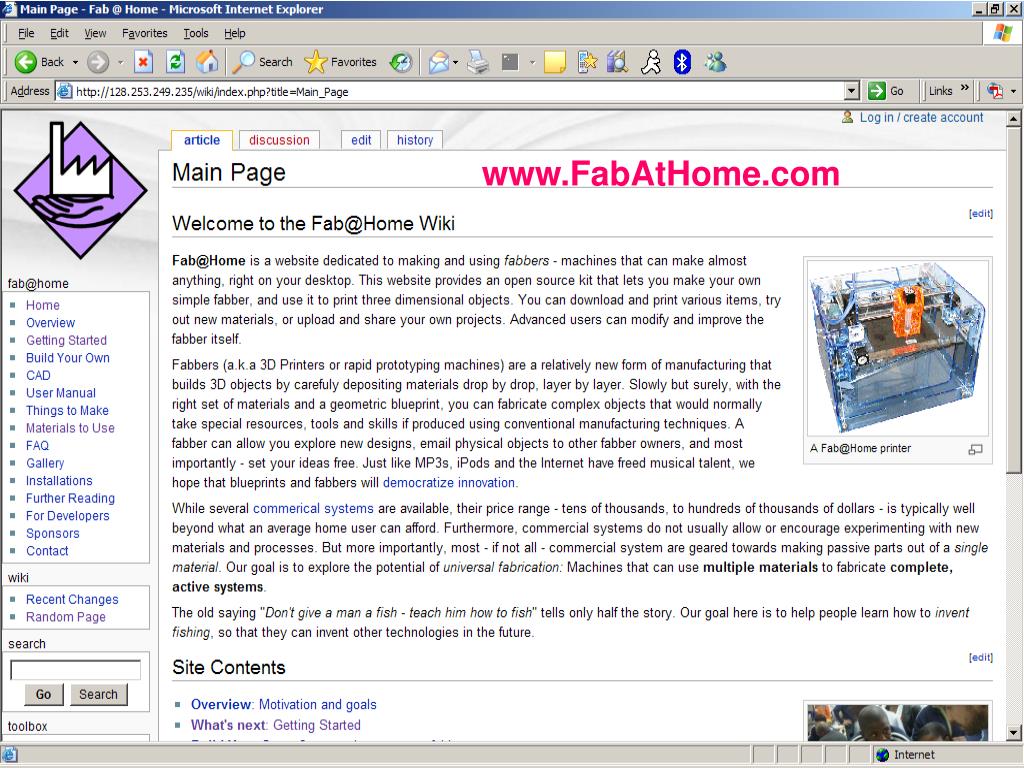Open the Back button history dropdown
The image size is (1024, 768).
(75, 63)
